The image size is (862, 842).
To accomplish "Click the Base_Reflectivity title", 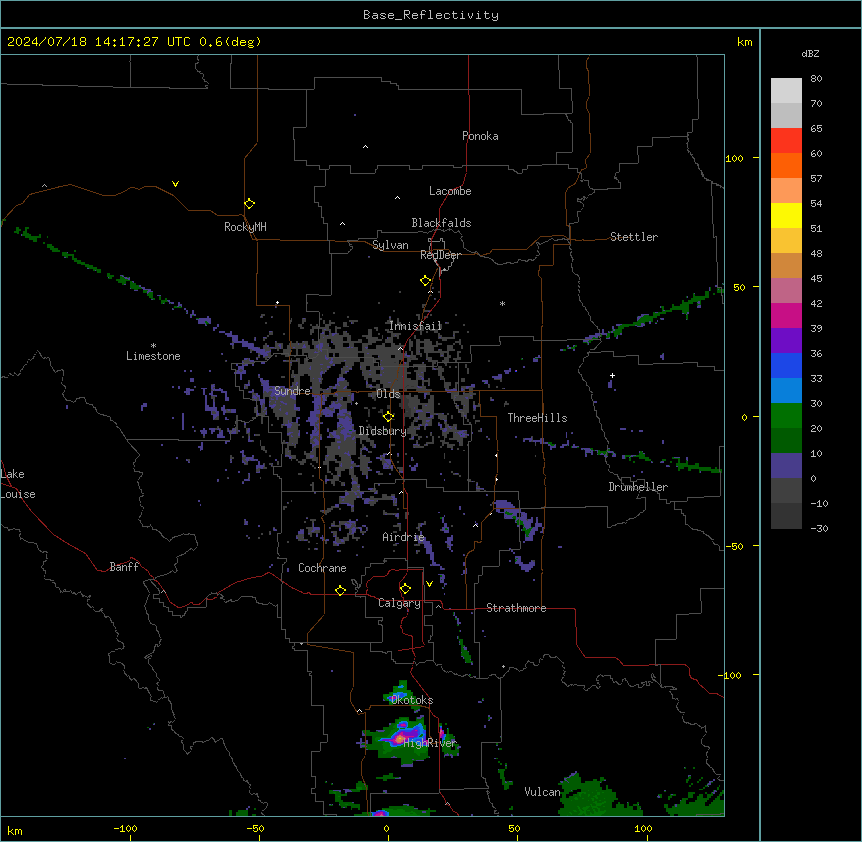I will (x=431, y=15).
